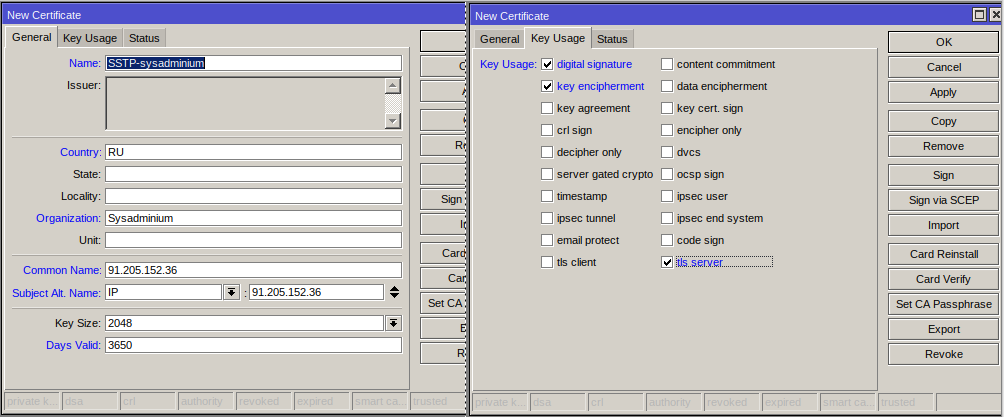Open Status tab in left window
The image size is (1004, 417).
(x=144, y=38)
